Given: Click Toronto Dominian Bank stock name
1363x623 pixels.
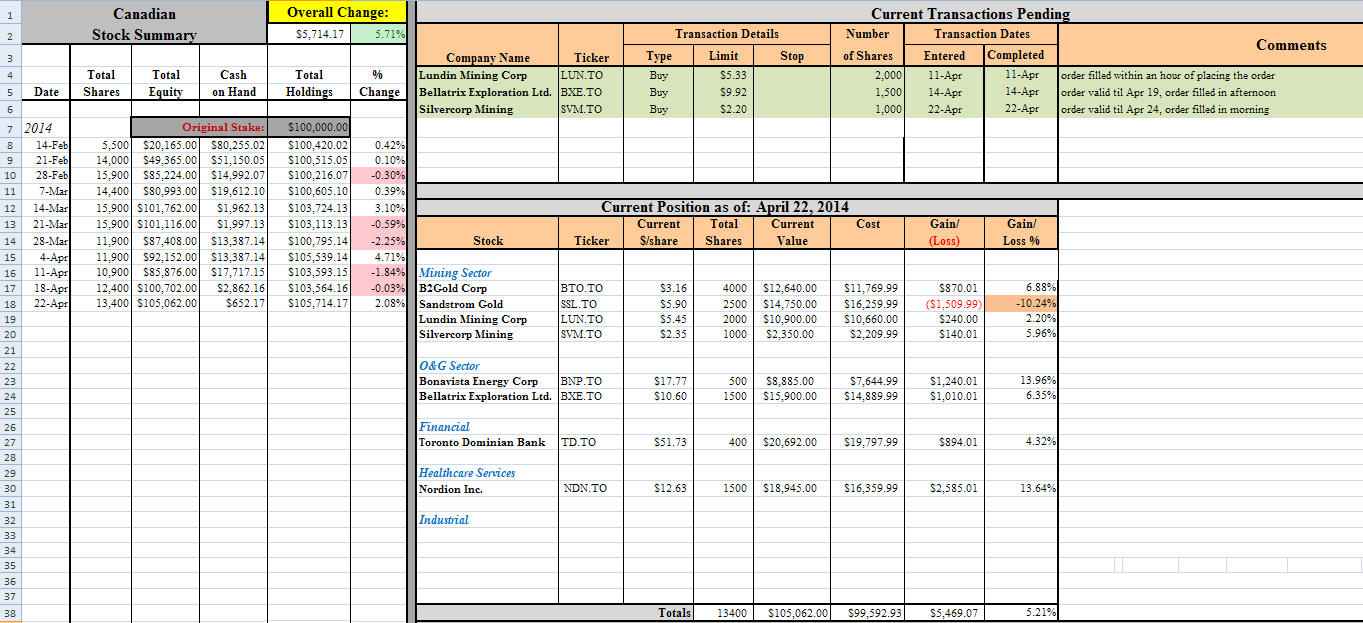Looking at the screenshot, I should pos(482,442).
